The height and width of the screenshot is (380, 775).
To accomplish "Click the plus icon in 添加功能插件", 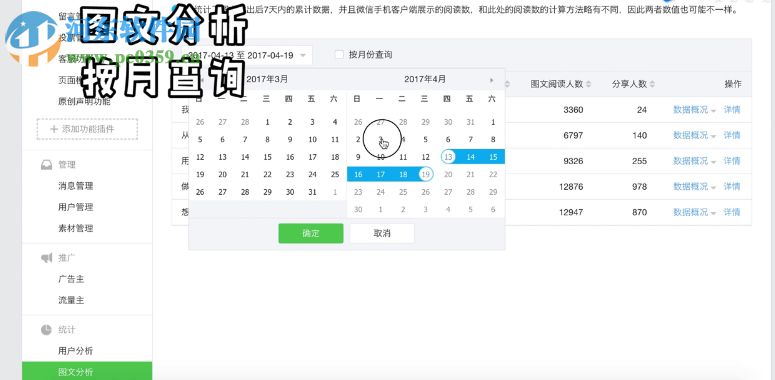I will (54, 129).
